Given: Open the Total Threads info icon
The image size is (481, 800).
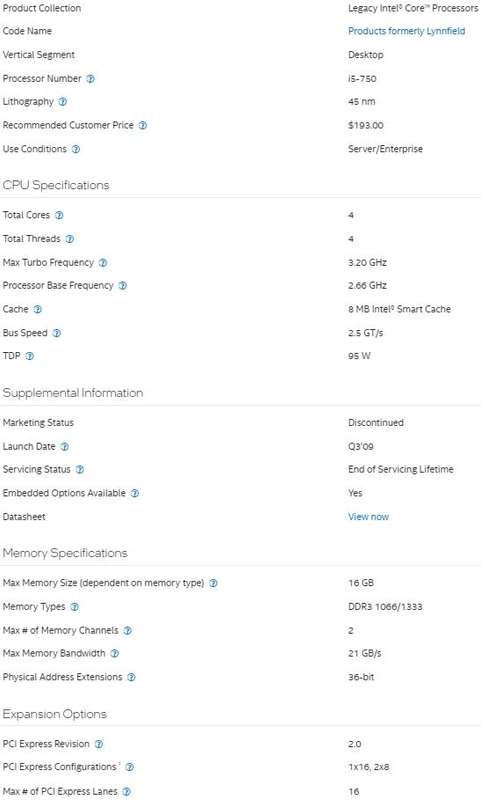Looking at the screenshot, I should (x=70, y=239).
